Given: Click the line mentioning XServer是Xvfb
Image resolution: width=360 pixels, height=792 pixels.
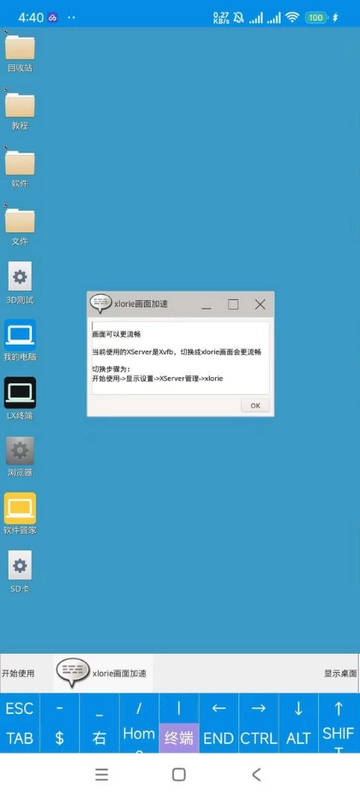Looking at the screenshot, I should pos(177,352).
